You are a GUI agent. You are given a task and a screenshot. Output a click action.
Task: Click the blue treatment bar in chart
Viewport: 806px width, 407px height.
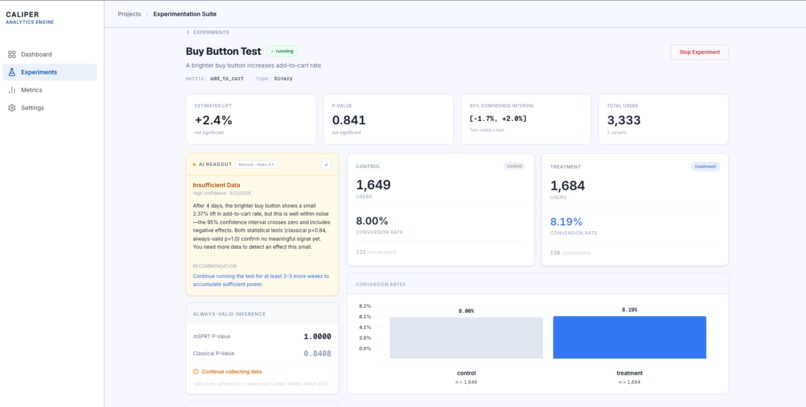[629, 338]
